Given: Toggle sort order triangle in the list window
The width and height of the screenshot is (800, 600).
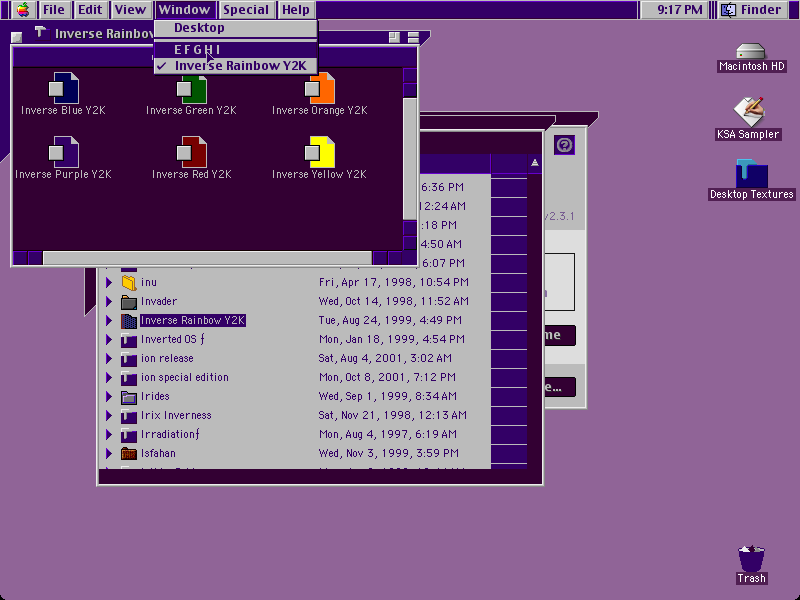Looking at the screenshot, I should (x=534, y=163).
